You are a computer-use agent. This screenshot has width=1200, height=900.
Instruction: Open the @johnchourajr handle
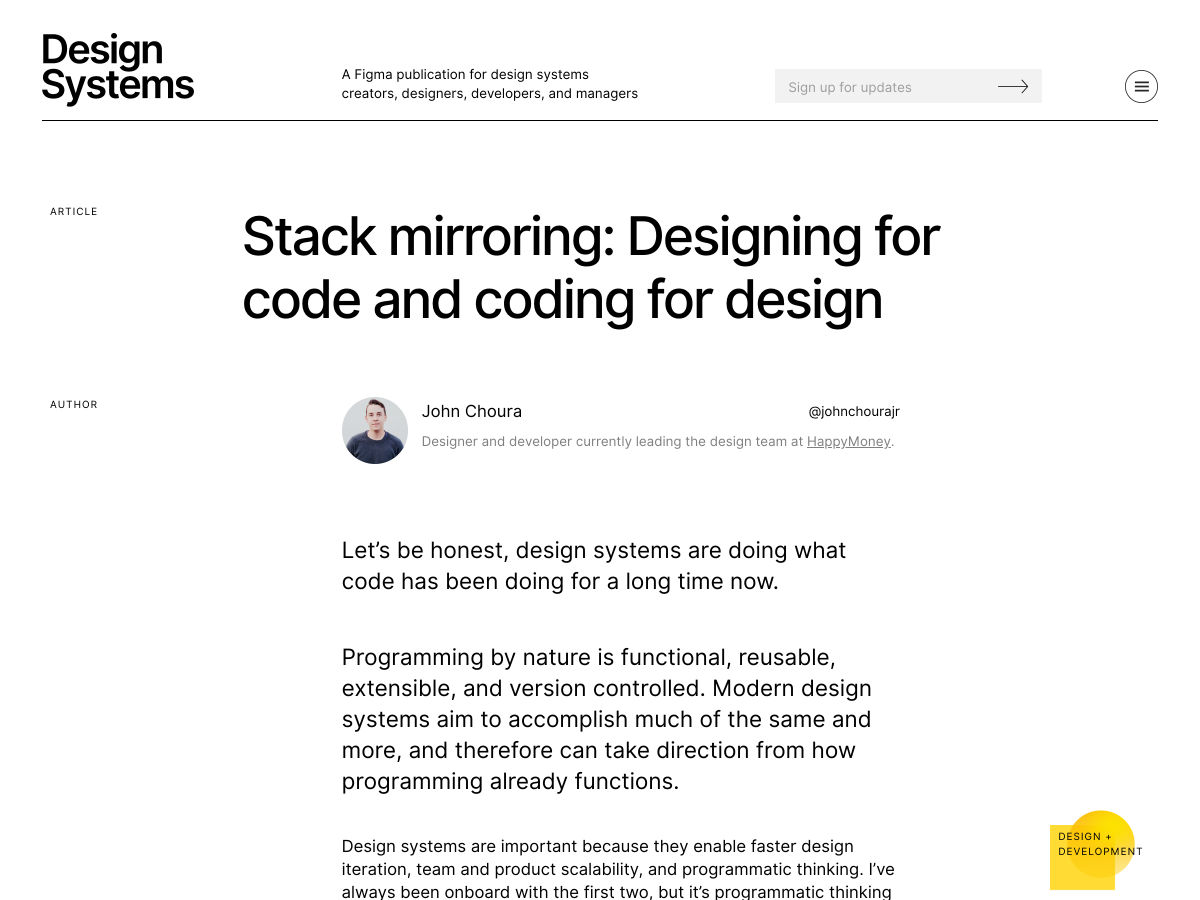854,411
